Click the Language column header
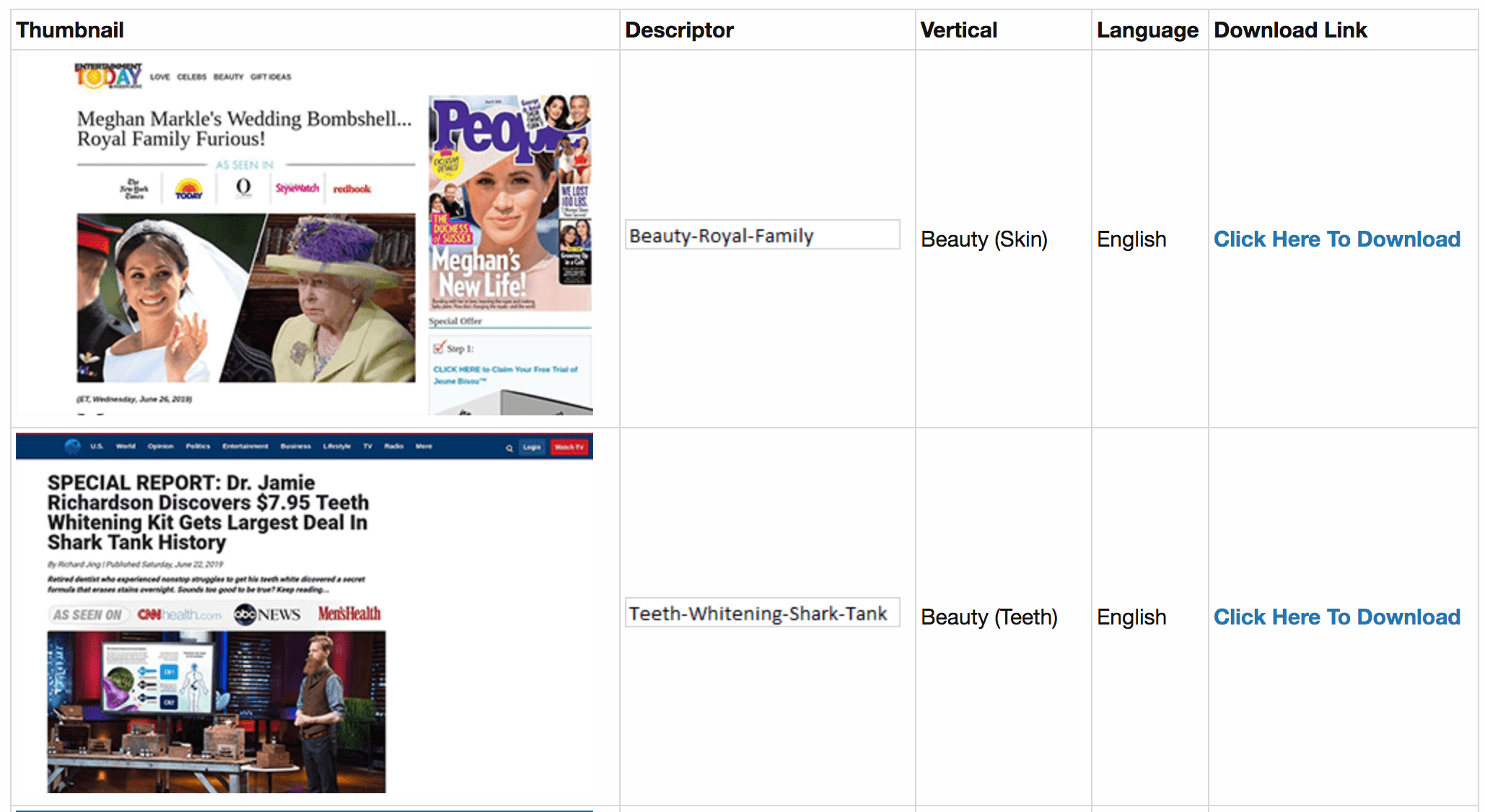Image resolution: width=1485 pixels, height=812 pixels. pos(1147,30)
